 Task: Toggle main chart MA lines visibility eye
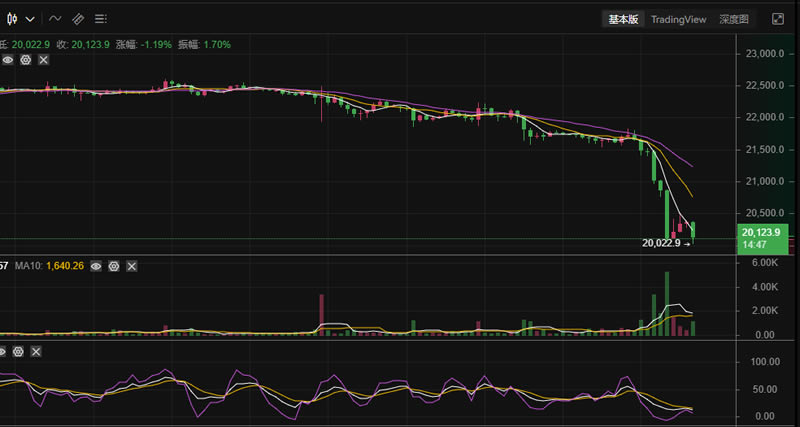[7, 61]
